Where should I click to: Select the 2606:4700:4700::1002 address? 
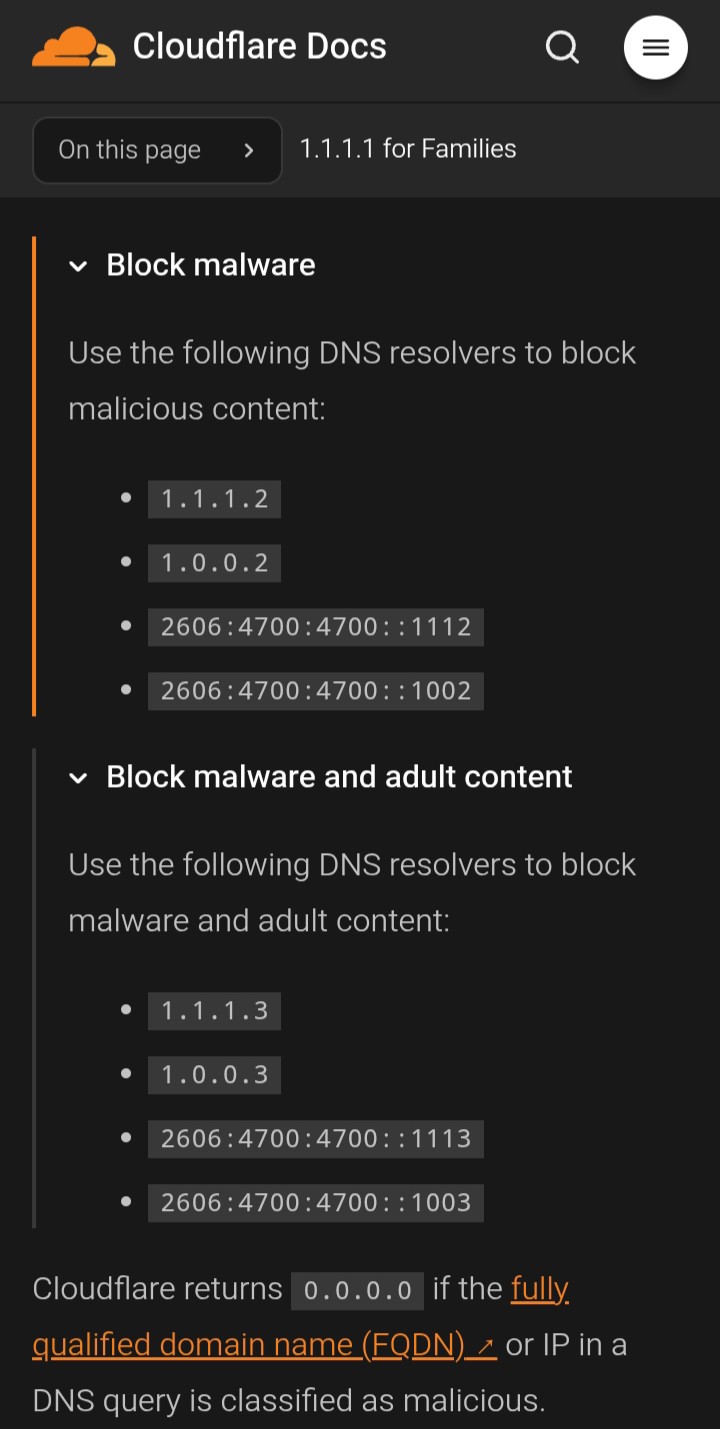click(x=316, y=691)
